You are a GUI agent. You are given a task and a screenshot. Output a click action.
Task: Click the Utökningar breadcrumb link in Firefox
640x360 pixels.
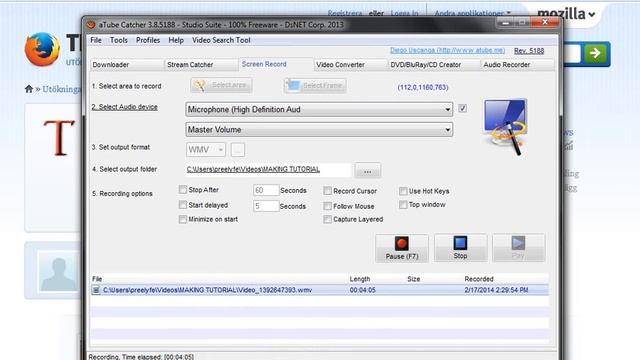61,89
